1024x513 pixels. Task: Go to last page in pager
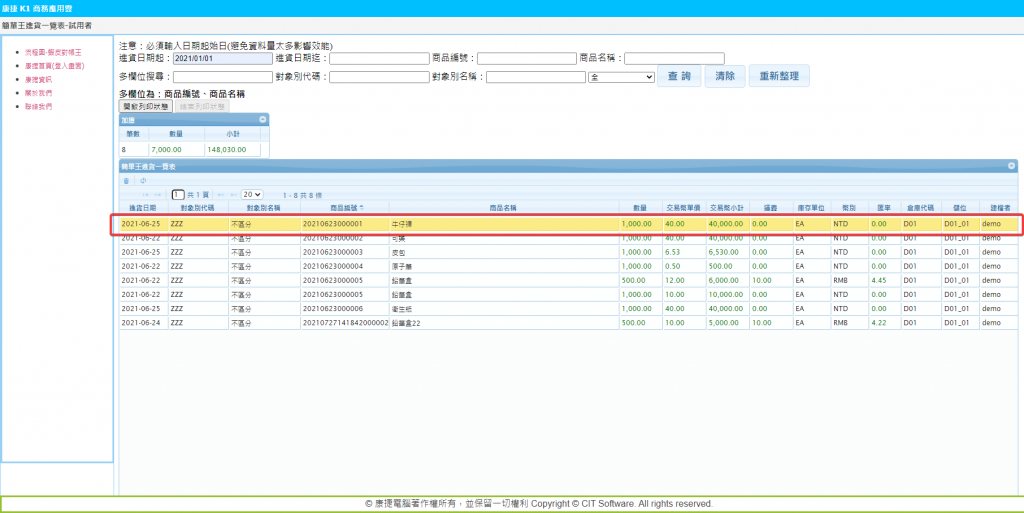pyautogui.click(x=234, y=194)
